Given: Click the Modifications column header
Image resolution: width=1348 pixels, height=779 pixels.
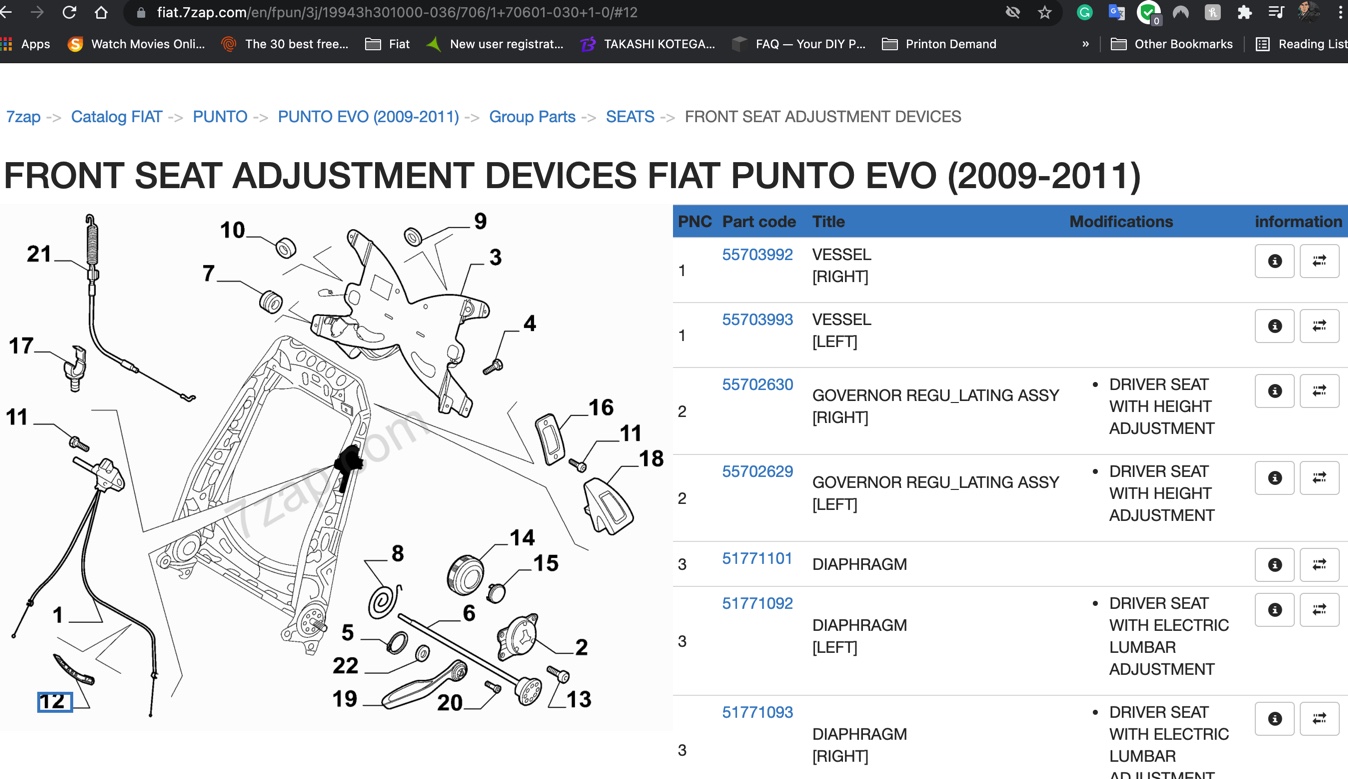Looking at the screenshot, I should click(1121, 222).
